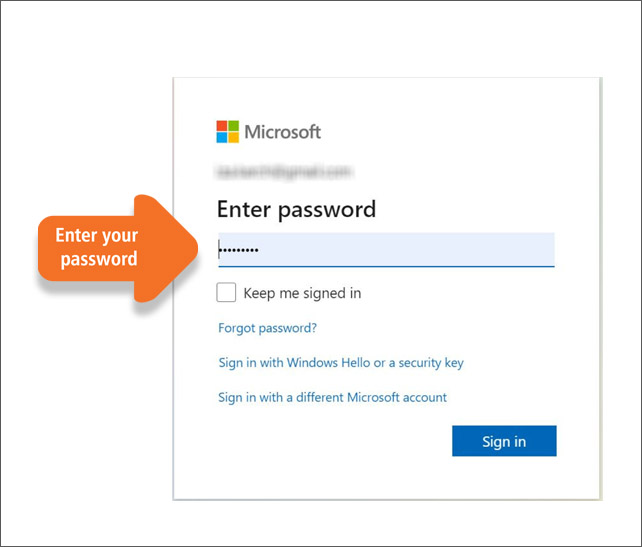Image resolution: width=642 pixels, height=547 pixels.
Task: Tick the "Keep me signed in" checkbox
Action: tap(226, 292)
